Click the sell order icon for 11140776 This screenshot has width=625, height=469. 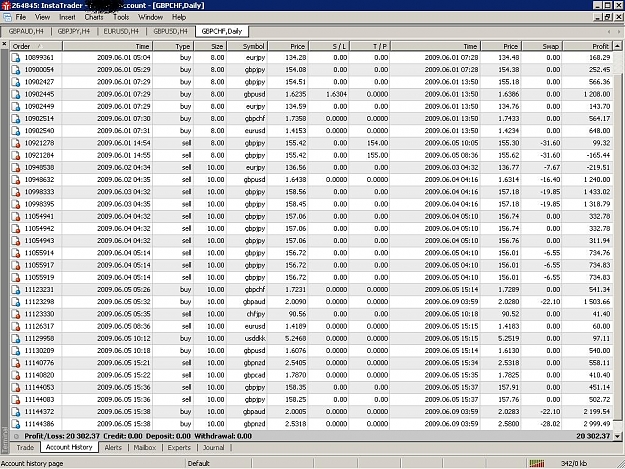(x=16, y=363)
